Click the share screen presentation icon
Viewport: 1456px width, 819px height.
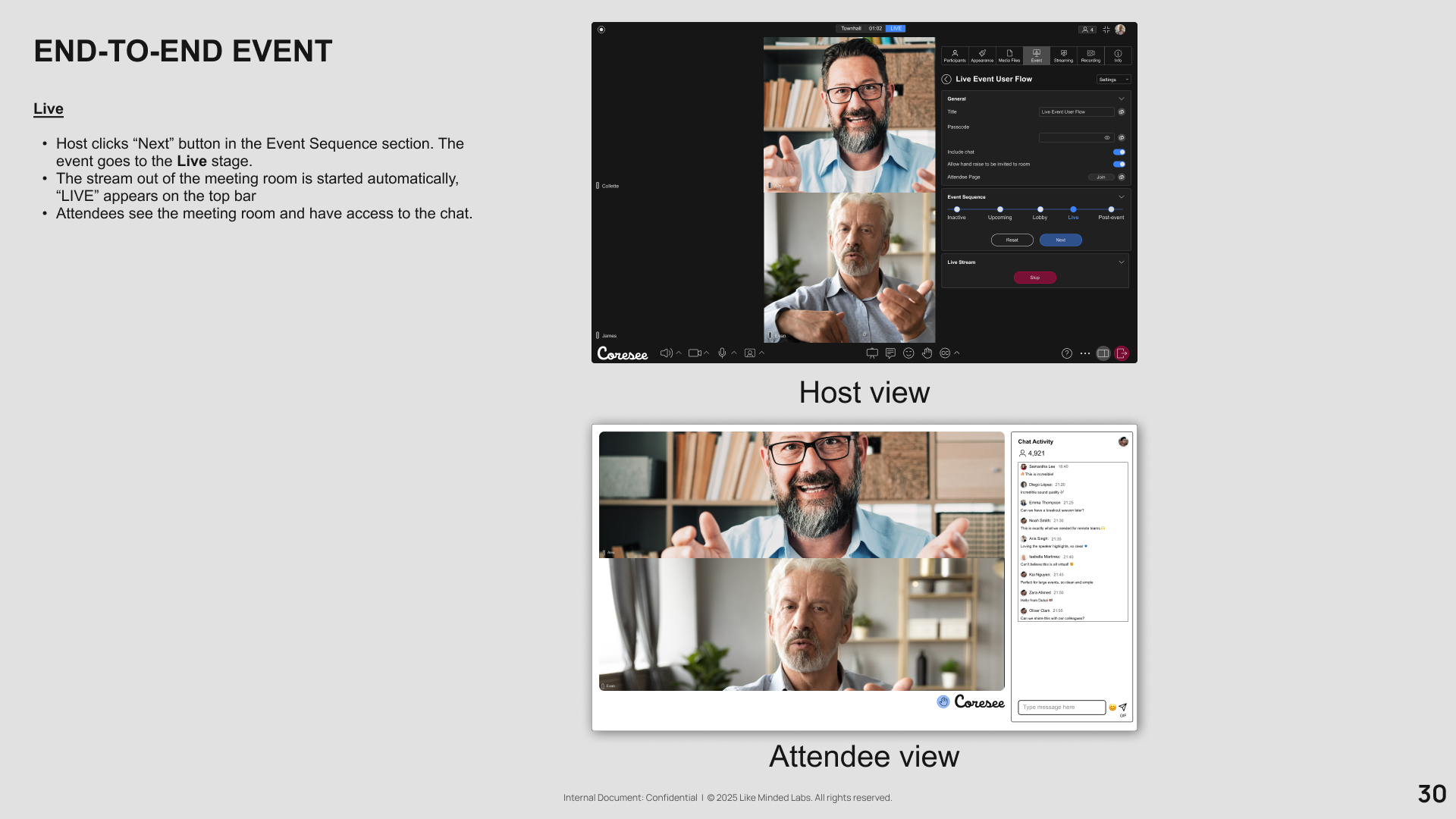872,353
